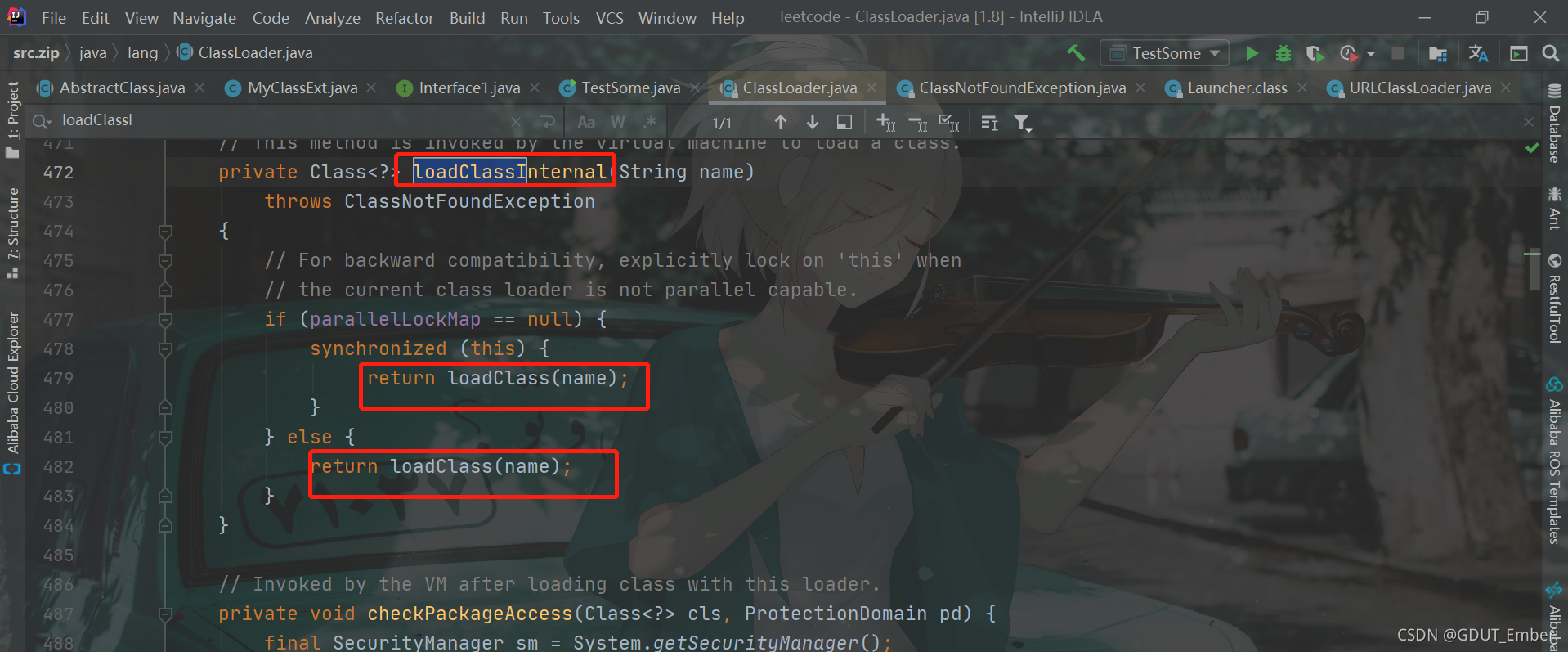Open the Ant tool window
This screenshot has width=1568, height=652.
(1554, 208)
